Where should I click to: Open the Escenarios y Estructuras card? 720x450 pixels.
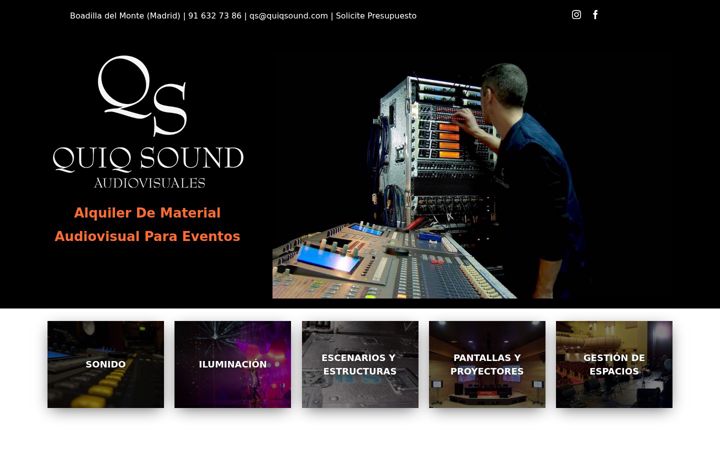(x=360, y=364)
